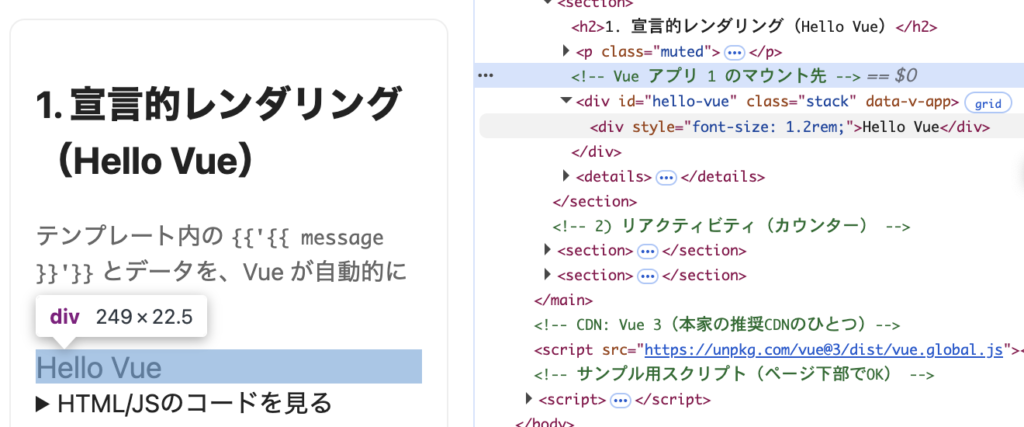The width and height of the screenshot is (1024, 427).
Task: Click the テンプレート内の description paragraph on the page
Action: 221,254
